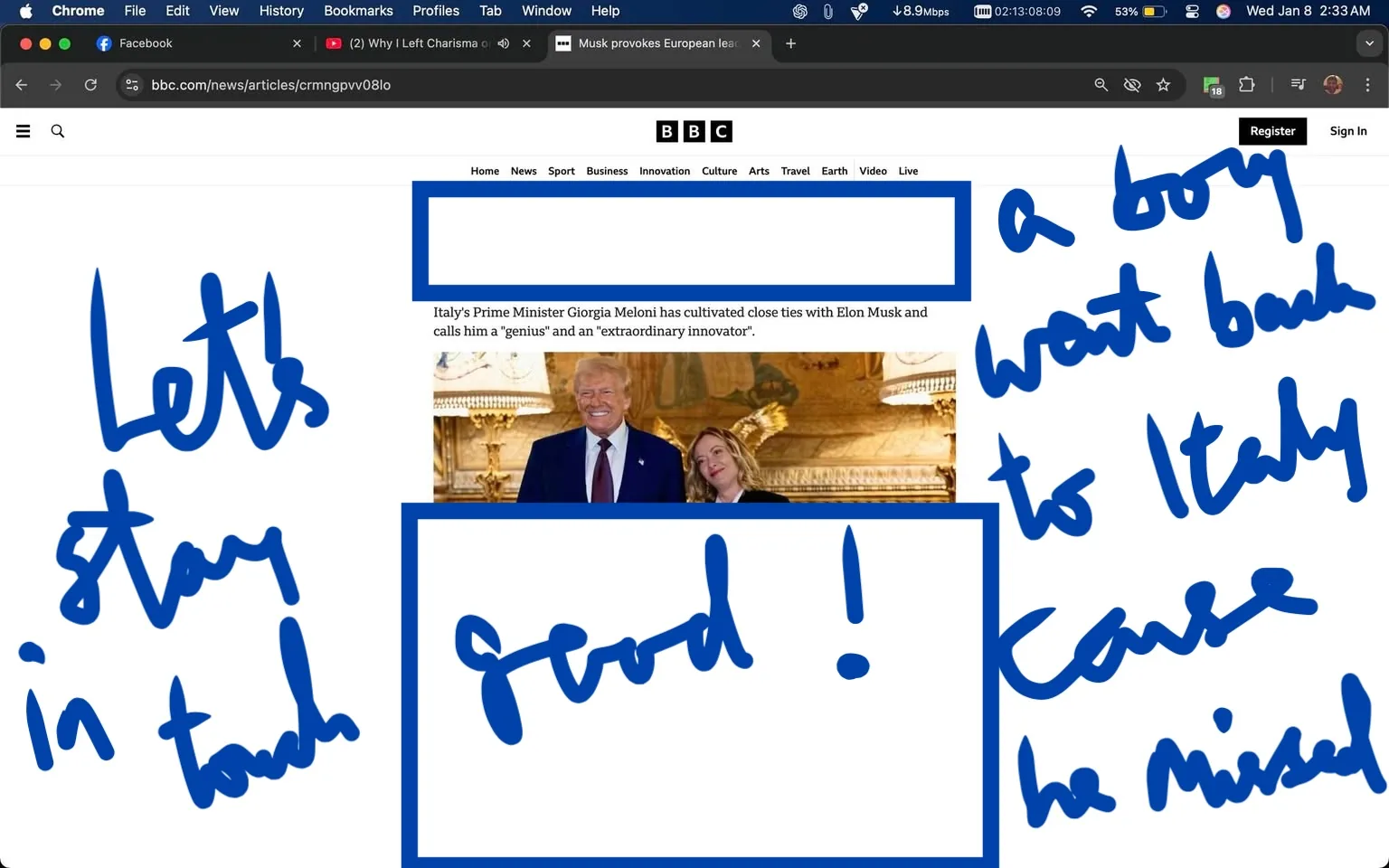Open the media controls playlist icon
The height and width of the screenshot is (868, 1389).
[1298, 85]
